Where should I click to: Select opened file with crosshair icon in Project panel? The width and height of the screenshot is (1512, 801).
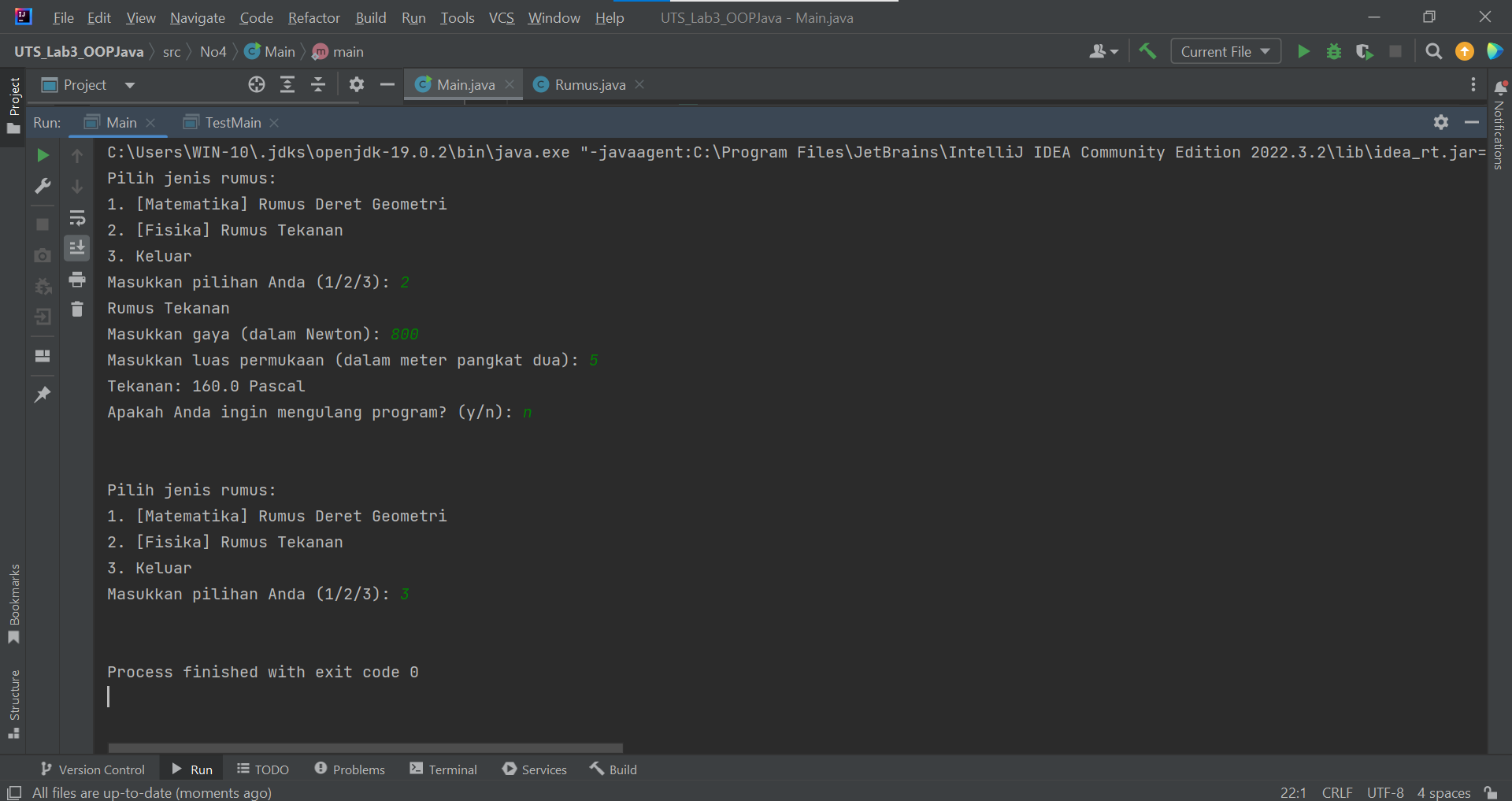(256, 84)
